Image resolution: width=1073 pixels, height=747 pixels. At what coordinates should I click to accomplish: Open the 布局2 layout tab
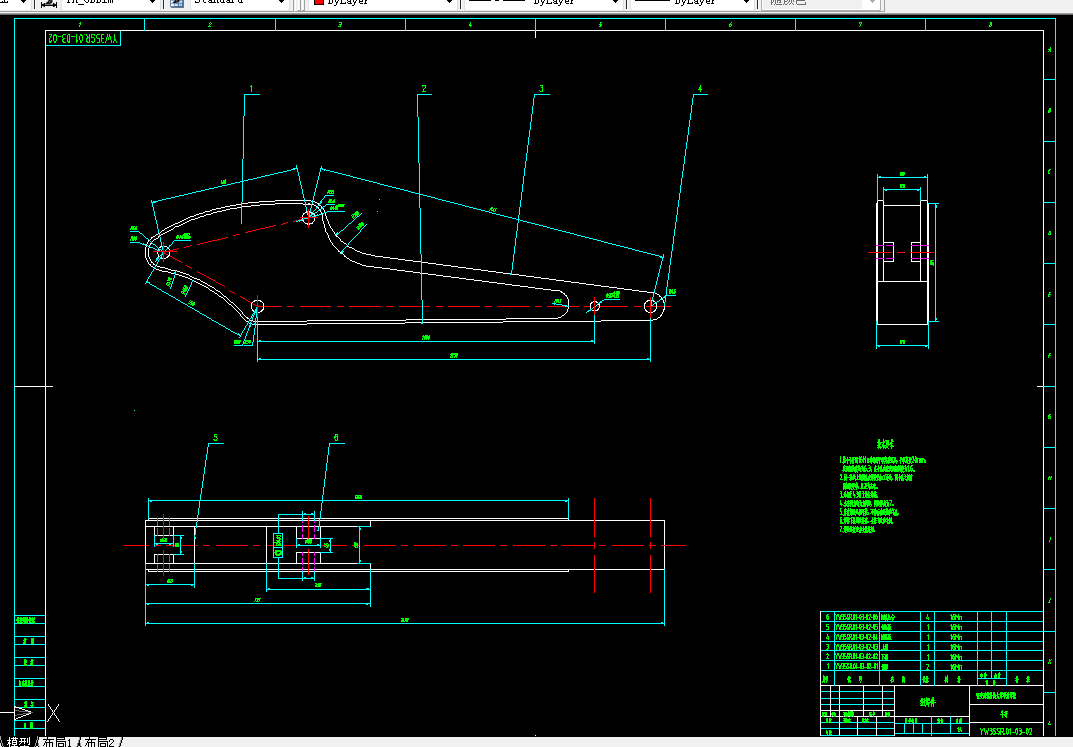click(x=100, y=742)
